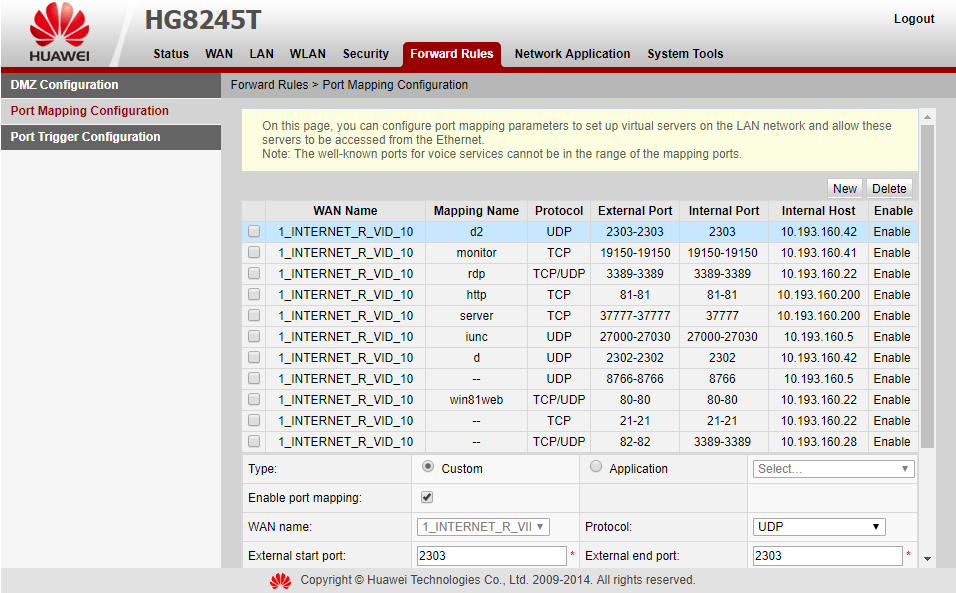Tick the checkbox for port 8766 row
The width and height of the screenshot is (956, 593).
[254, 378]
